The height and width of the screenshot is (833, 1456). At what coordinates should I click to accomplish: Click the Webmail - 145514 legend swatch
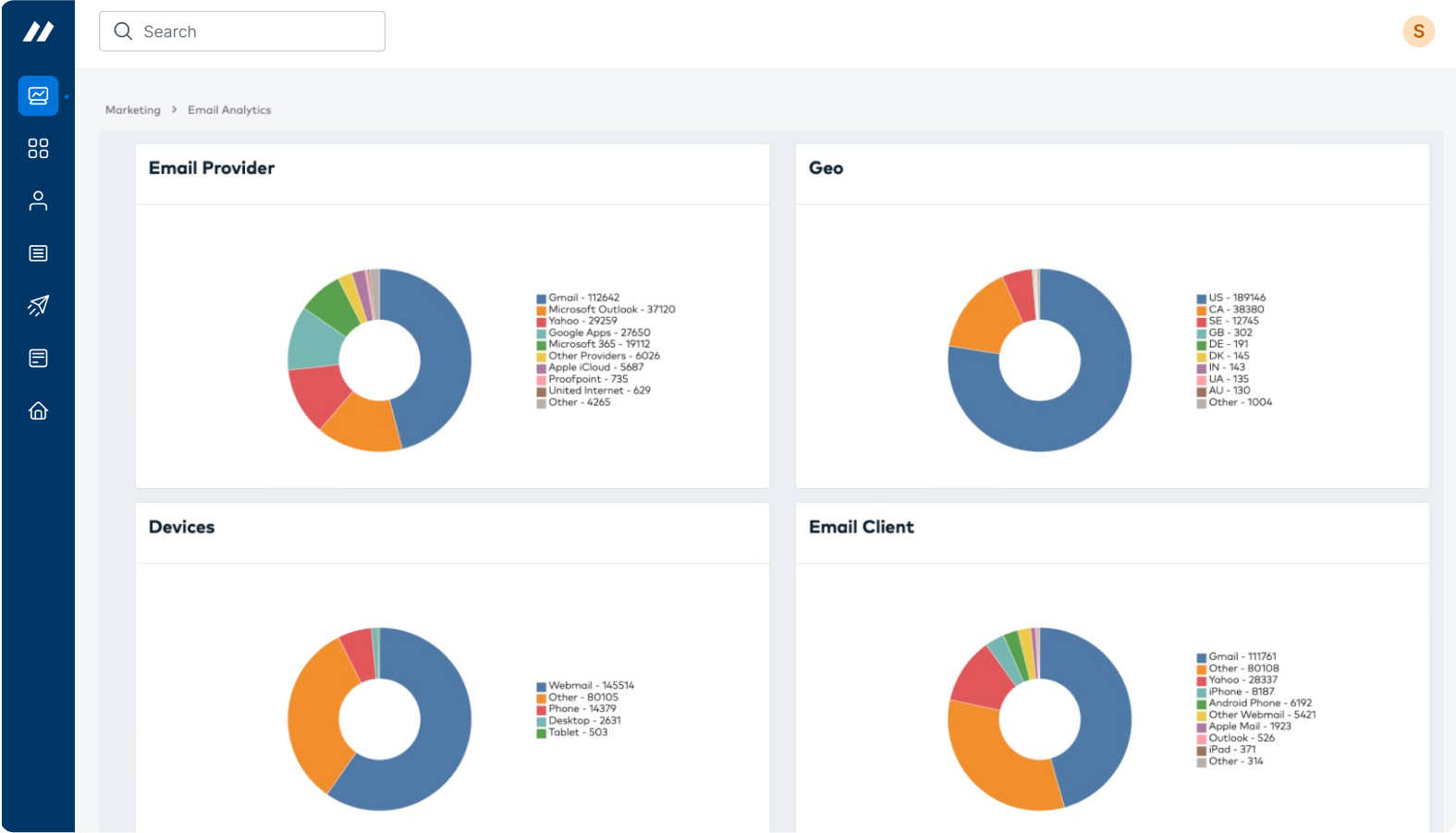pyautogui.click(x=542, y=687)
